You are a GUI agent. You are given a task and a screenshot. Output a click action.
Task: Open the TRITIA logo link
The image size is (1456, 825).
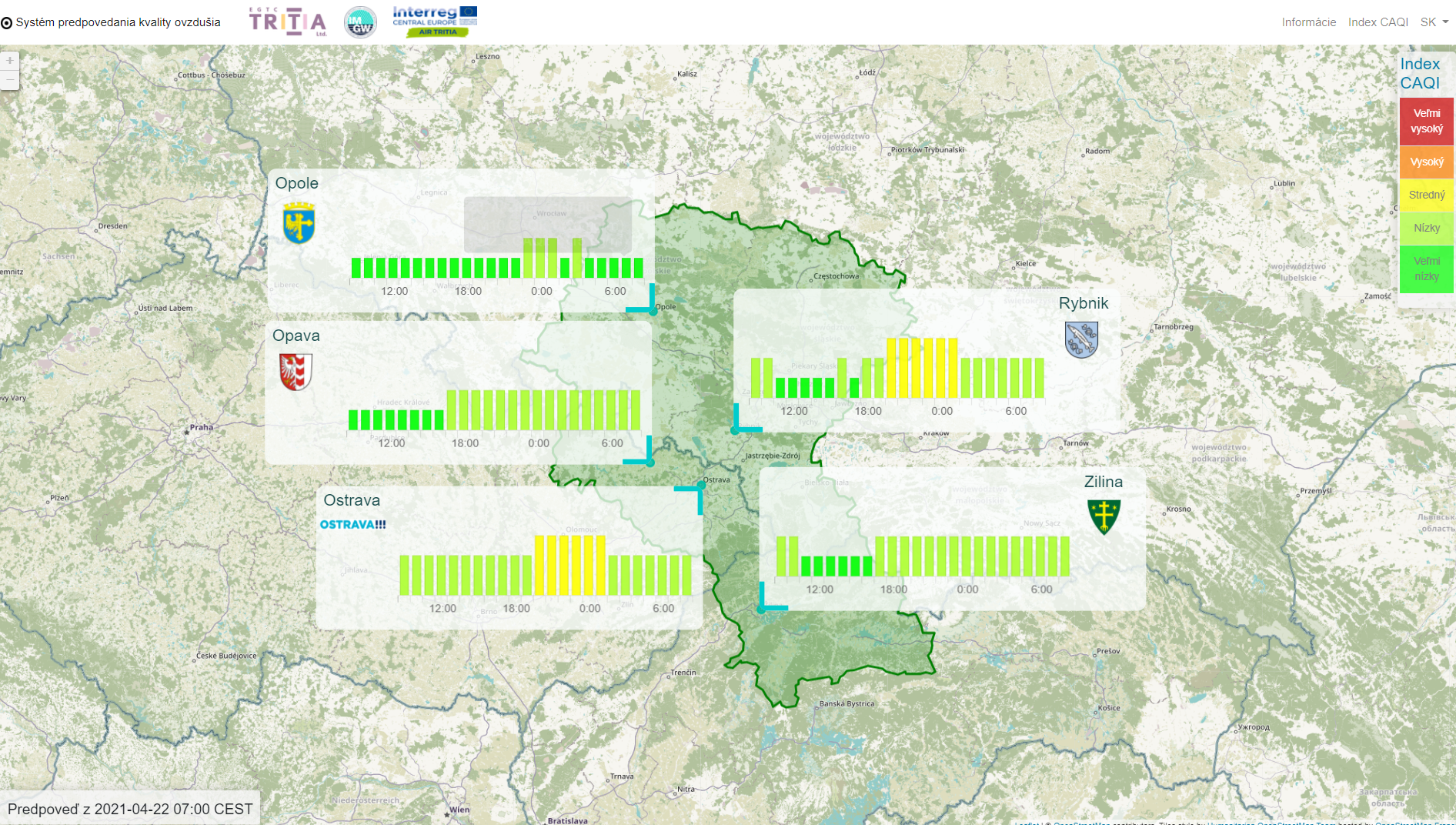coord(288,22)
